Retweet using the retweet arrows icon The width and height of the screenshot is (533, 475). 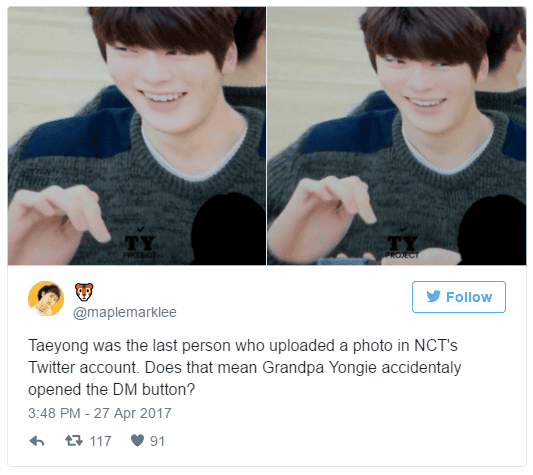coord(74,441)
